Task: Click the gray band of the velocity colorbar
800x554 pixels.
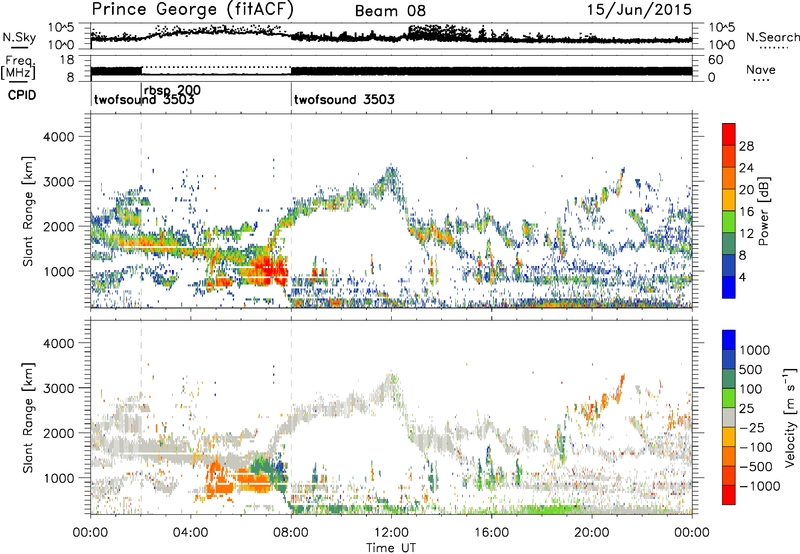Action: click(x=729, y=418)
